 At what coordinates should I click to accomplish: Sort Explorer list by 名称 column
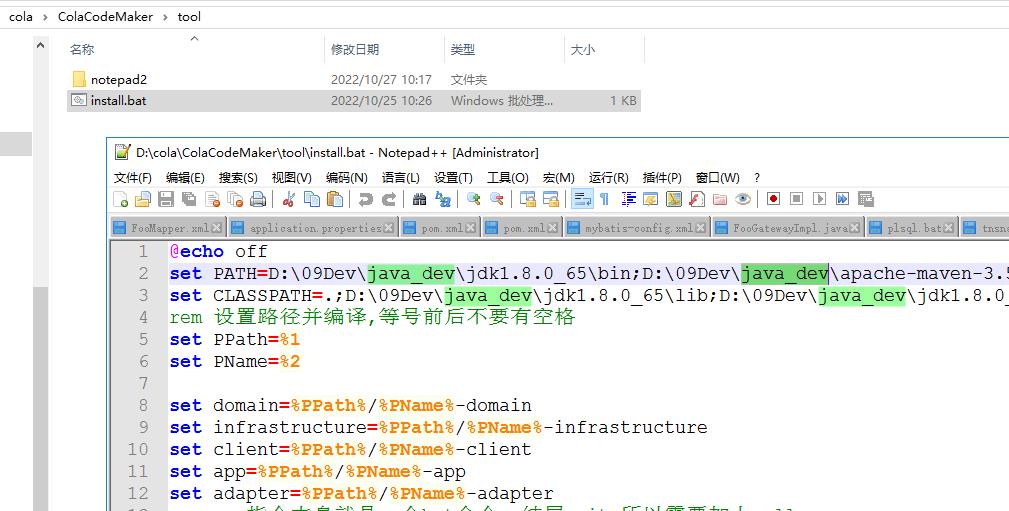82,50
